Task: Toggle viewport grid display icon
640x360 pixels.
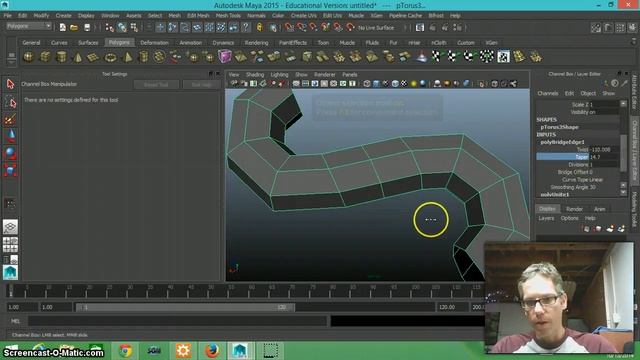Action: click(x=296, y=84)
